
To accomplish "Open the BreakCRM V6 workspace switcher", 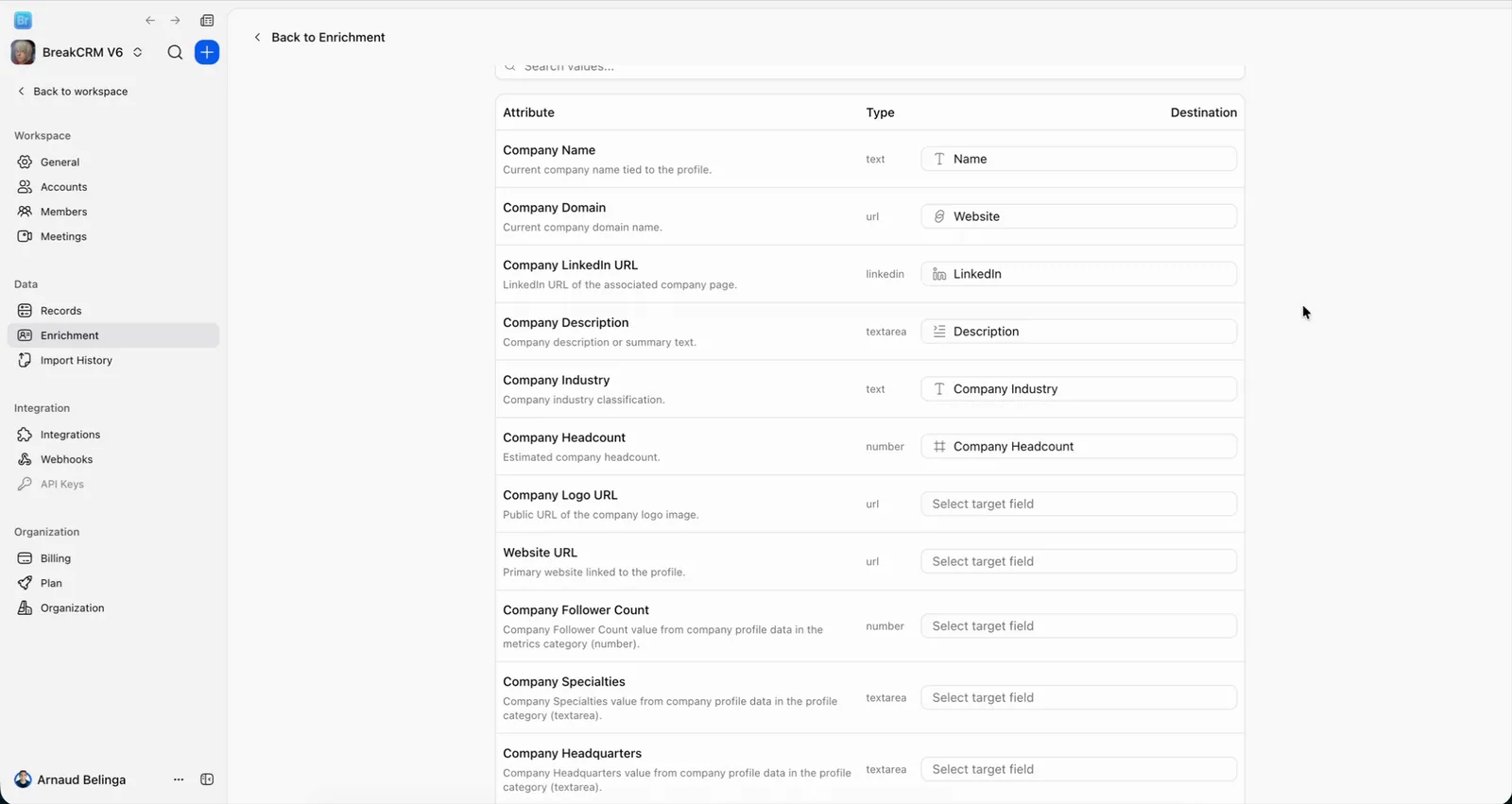I will click(77, 53).
